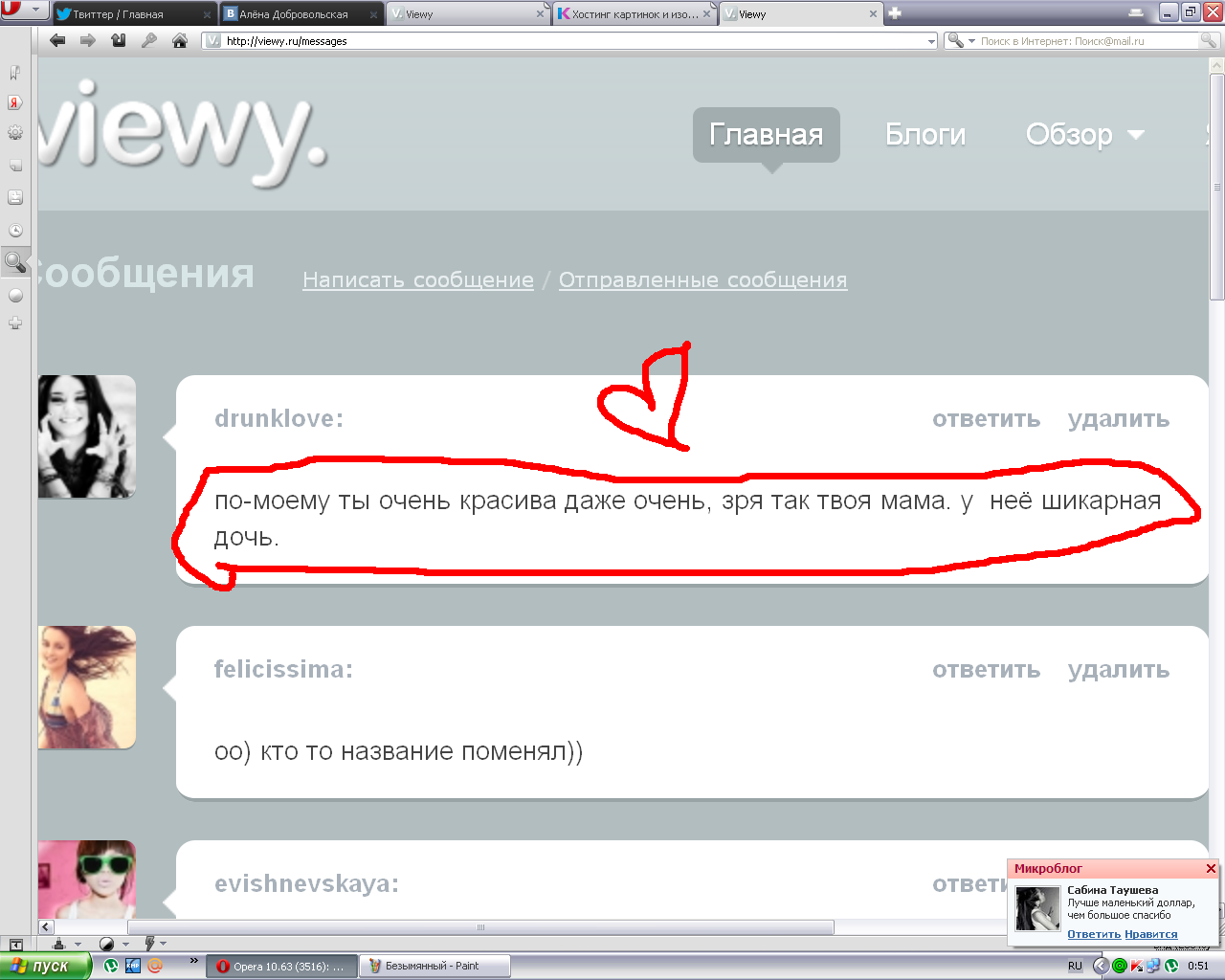Open the widgets gear panel in sidebar
1225x980 pixels.
pyautogui.click(x=15, y=134)
